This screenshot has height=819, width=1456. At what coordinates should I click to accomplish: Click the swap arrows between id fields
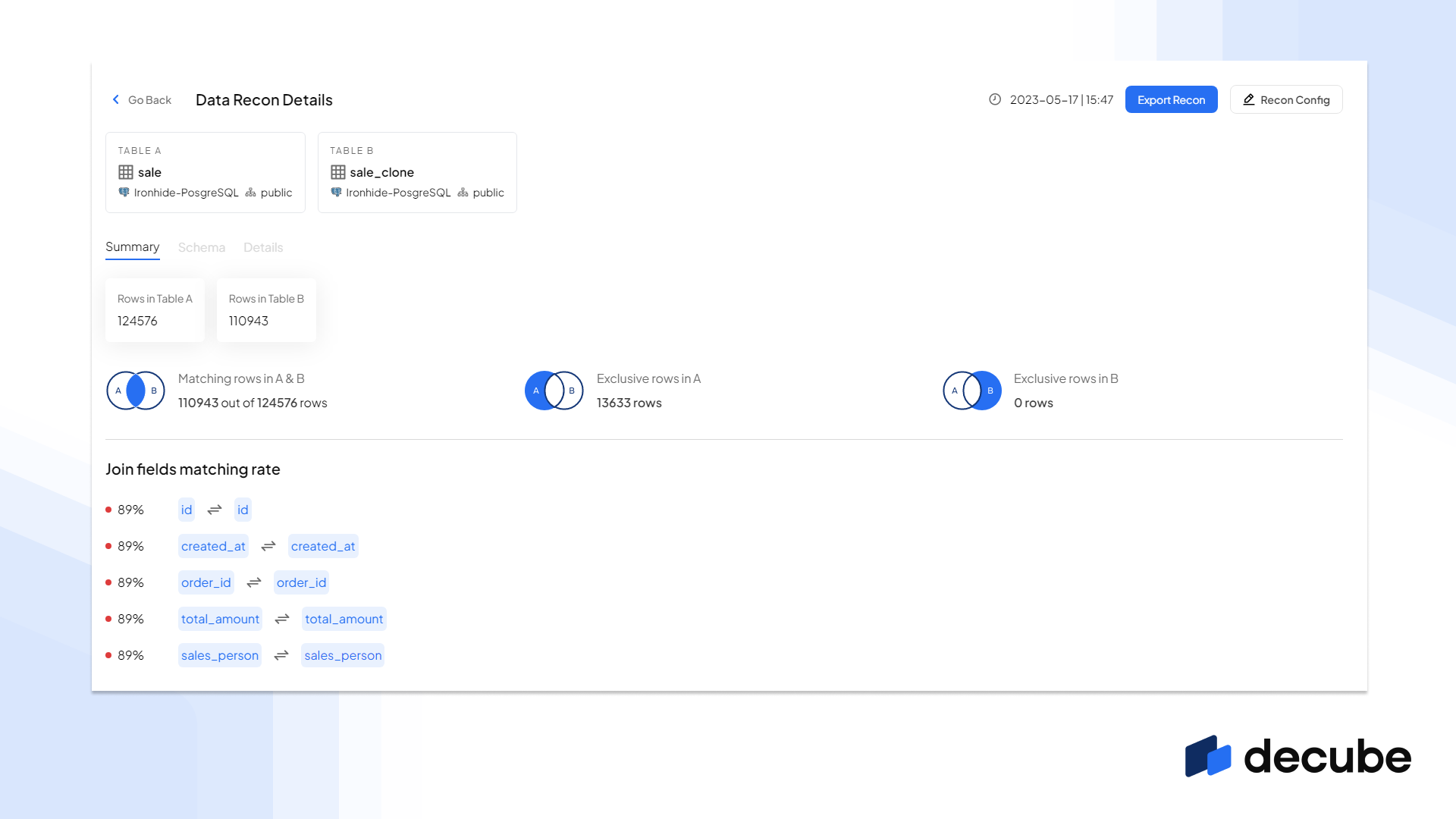pos(215,510)
